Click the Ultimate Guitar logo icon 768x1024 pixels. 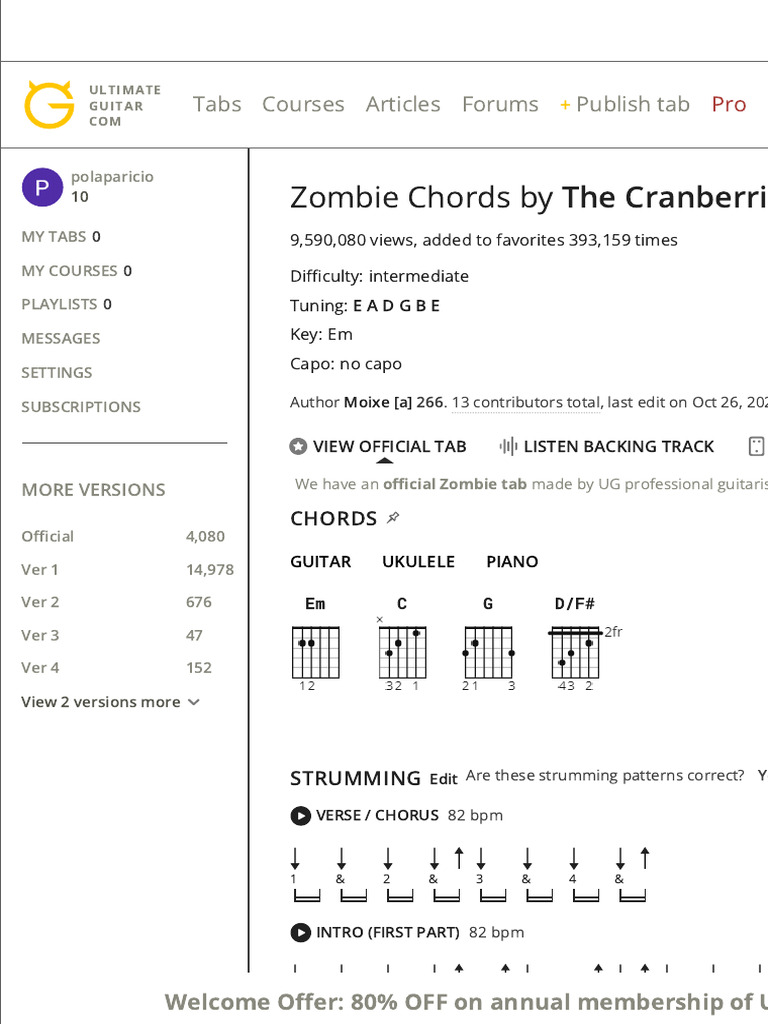(49, 105)
